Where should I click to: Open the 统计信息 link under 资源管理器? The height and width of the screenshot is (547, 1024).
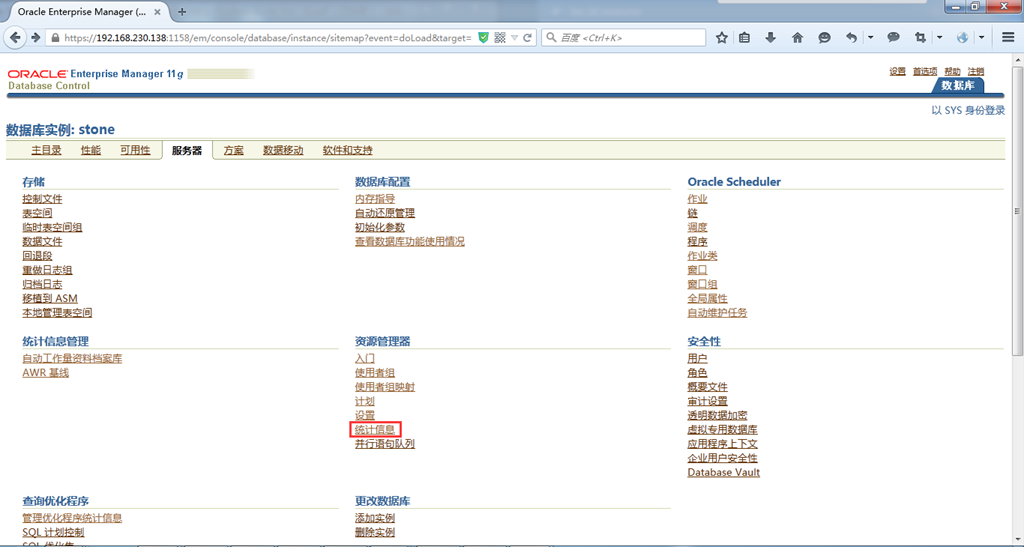(375, 430)
